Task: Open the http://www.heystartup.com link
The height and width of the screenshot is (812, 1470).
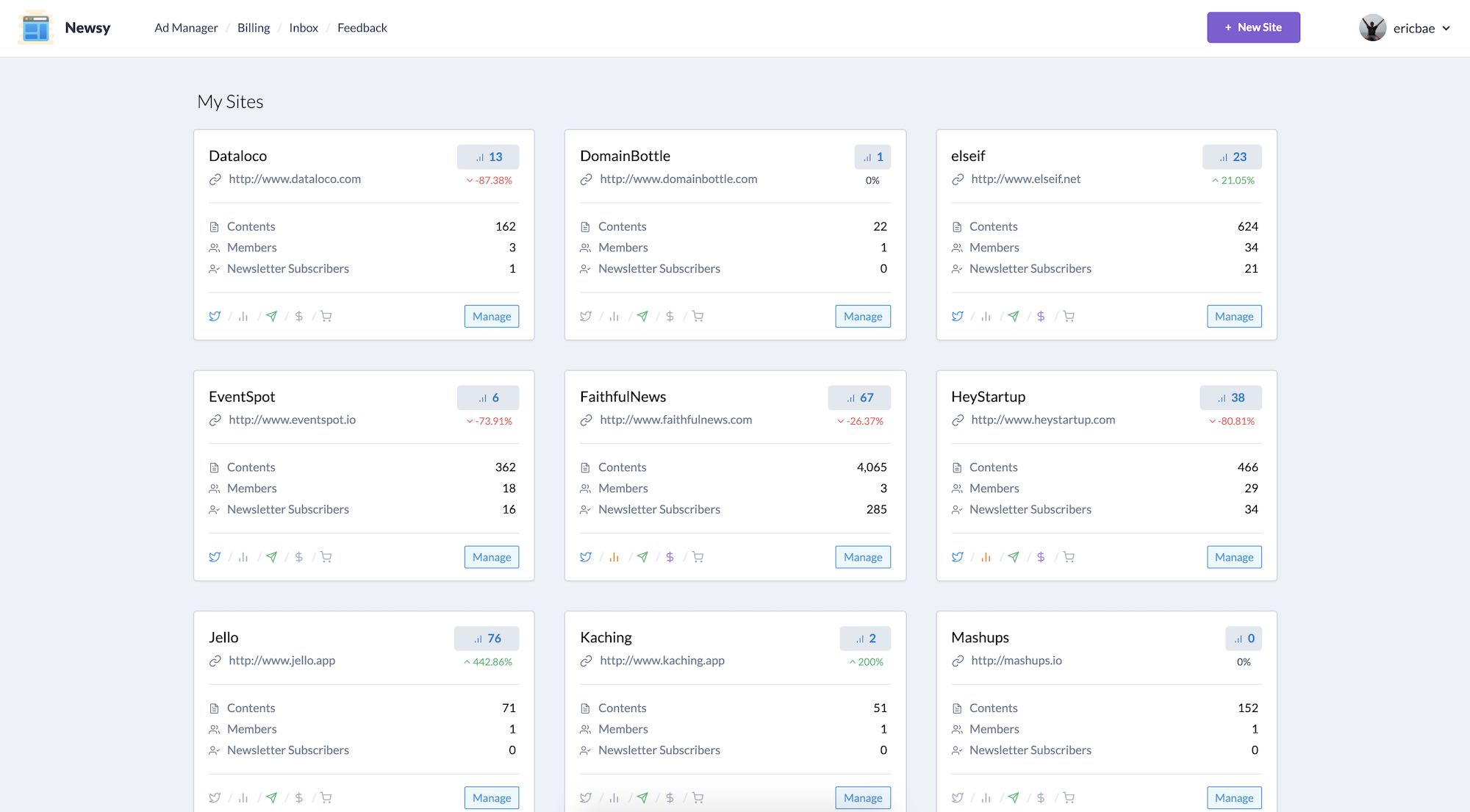Action: point(1043,420)
